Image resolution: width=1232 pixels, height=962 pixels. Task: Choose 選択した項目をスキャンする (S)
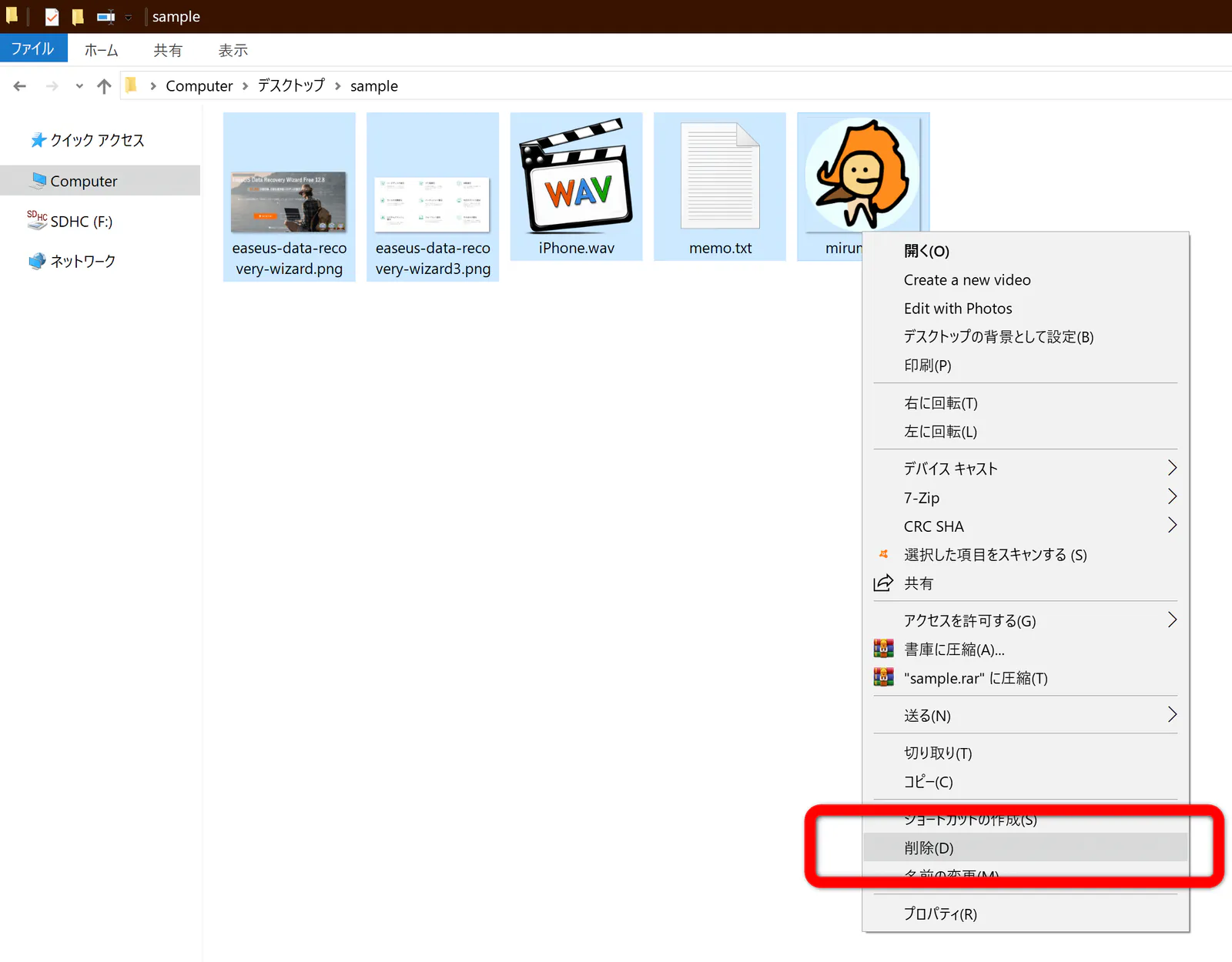click(x=1026, y=555)
